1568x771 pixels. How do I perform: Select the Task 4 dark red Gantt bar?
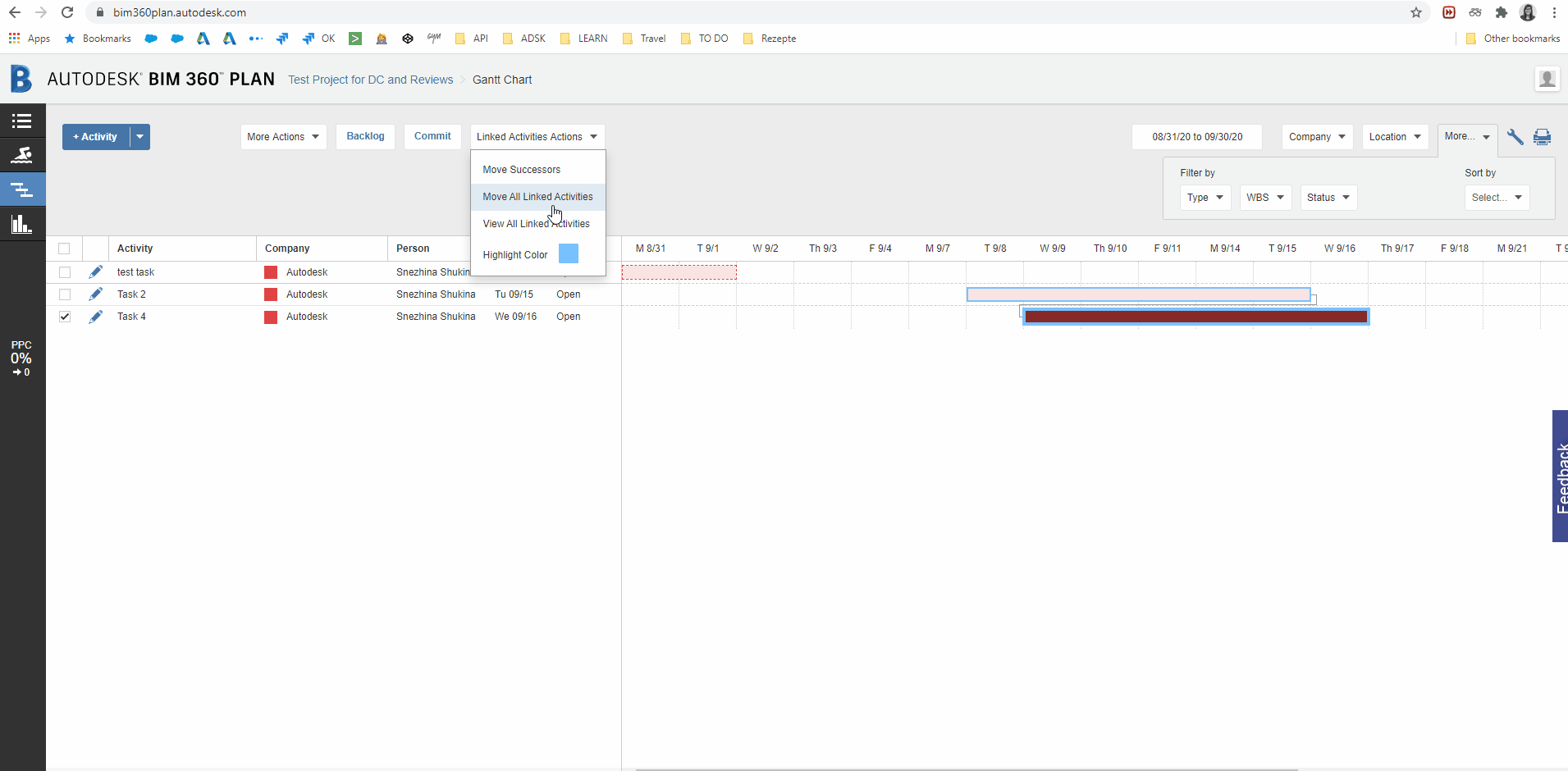click(x=1196, y=317)
